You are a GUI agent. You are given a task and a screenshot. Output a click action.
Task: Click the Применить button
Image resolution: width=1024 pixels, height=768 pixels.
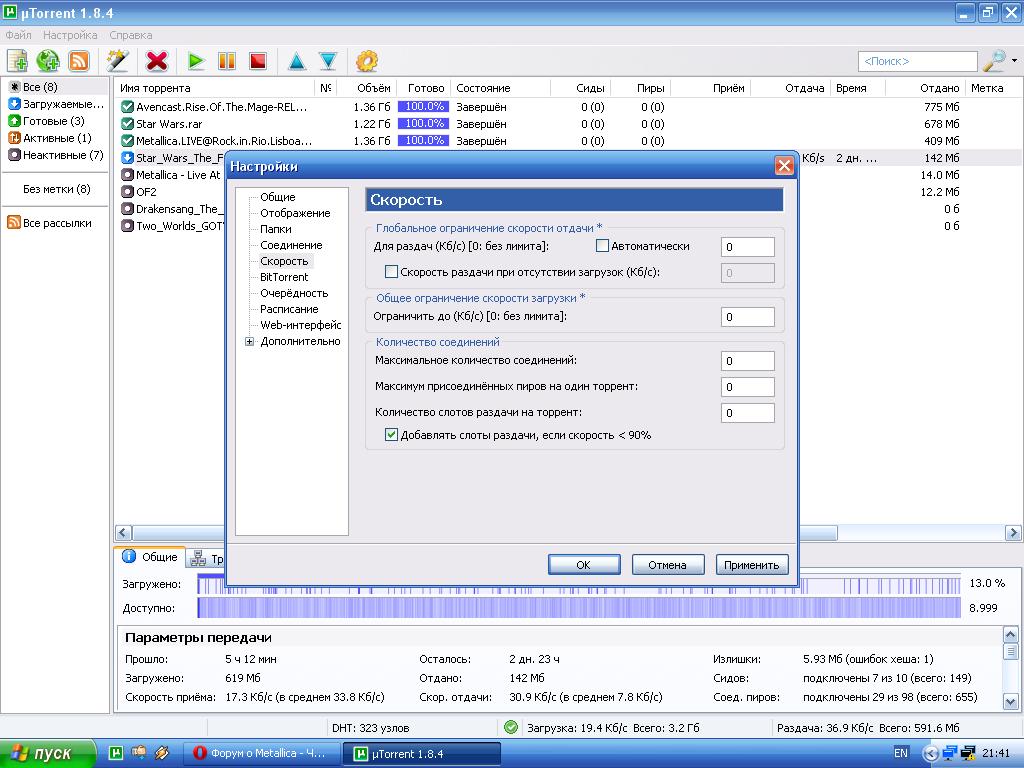point(752,565)
